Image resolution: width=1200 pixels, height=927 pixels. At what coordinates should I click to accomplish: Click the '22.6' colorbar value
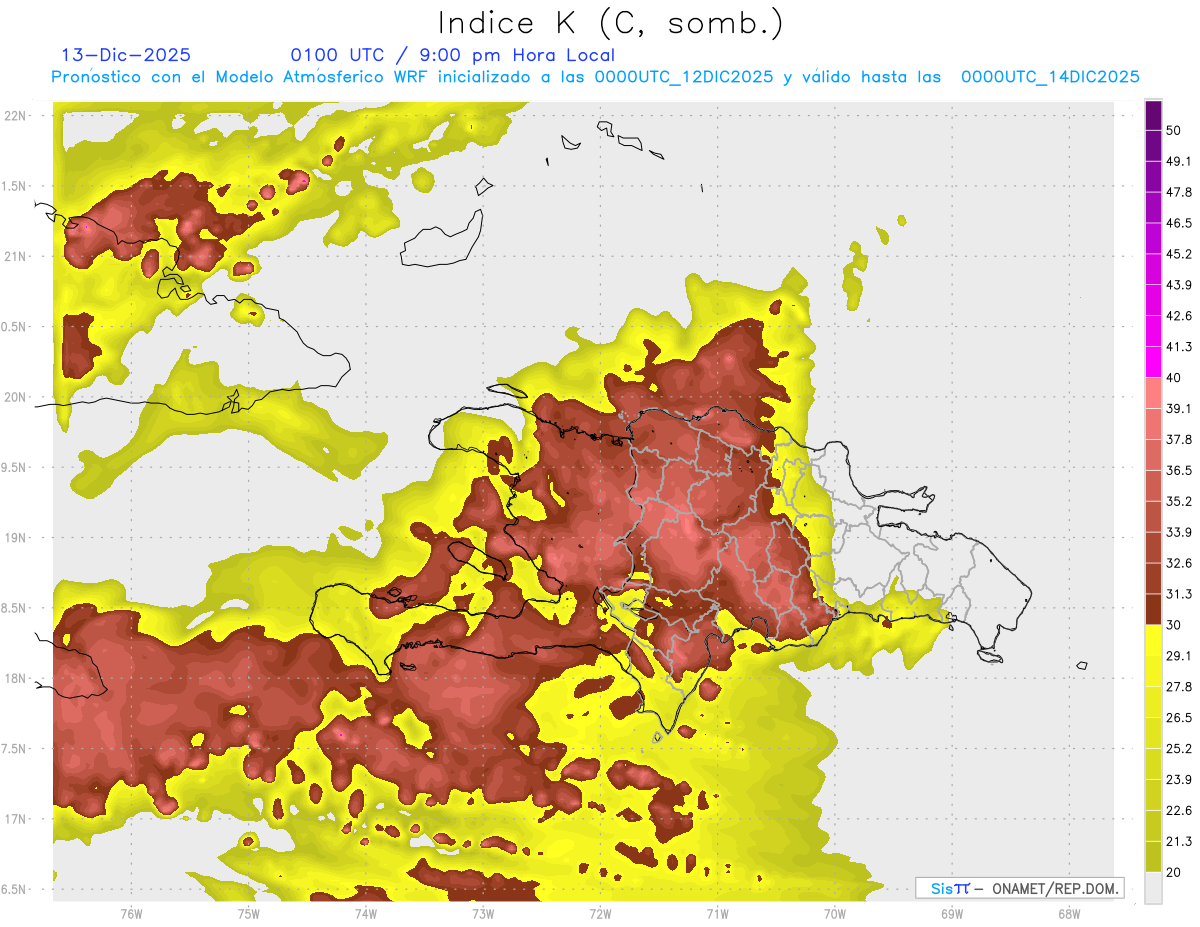point(1179,811)
